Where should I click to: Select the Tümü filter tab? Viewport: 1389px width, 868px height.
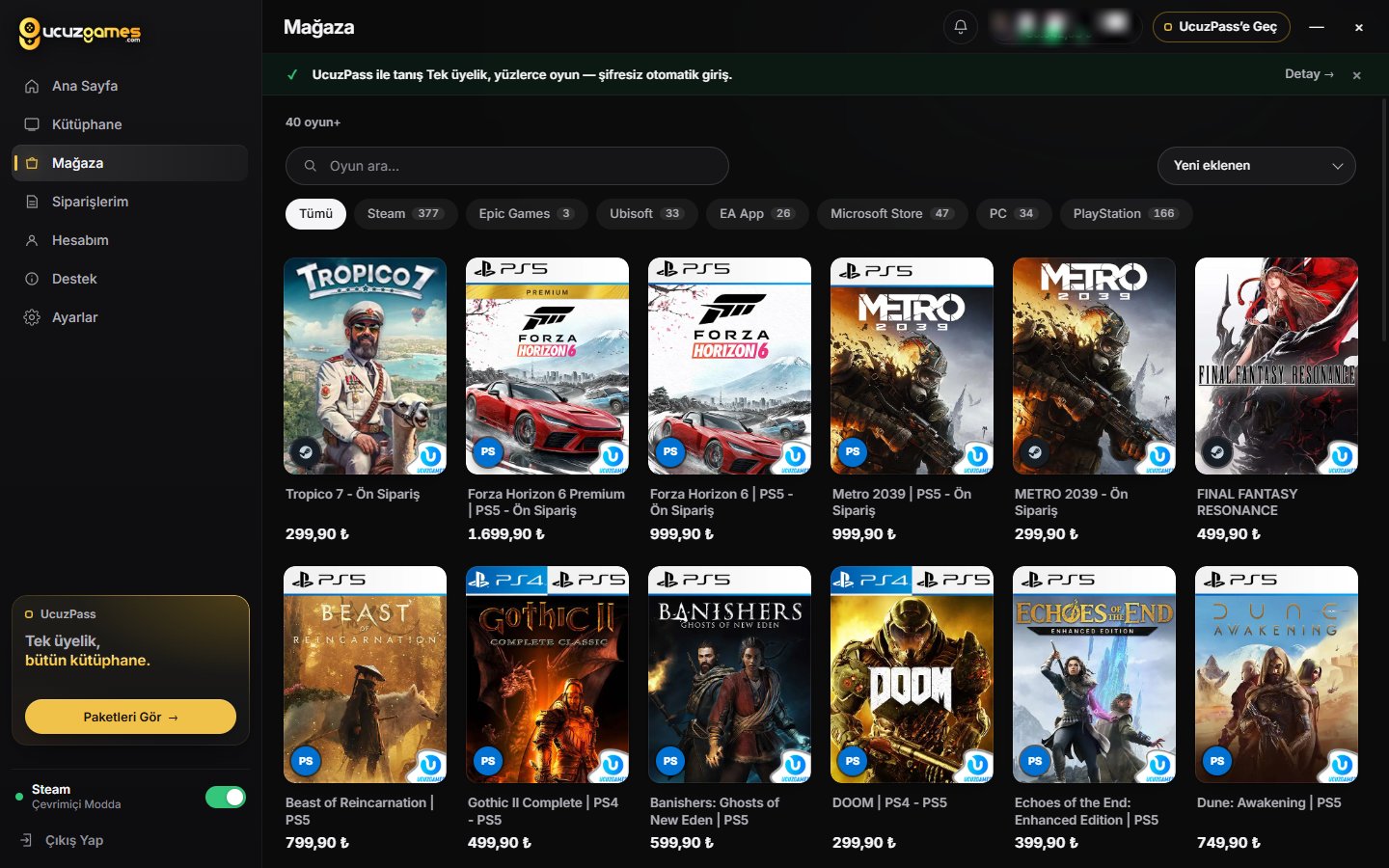(x=315, y=214)
